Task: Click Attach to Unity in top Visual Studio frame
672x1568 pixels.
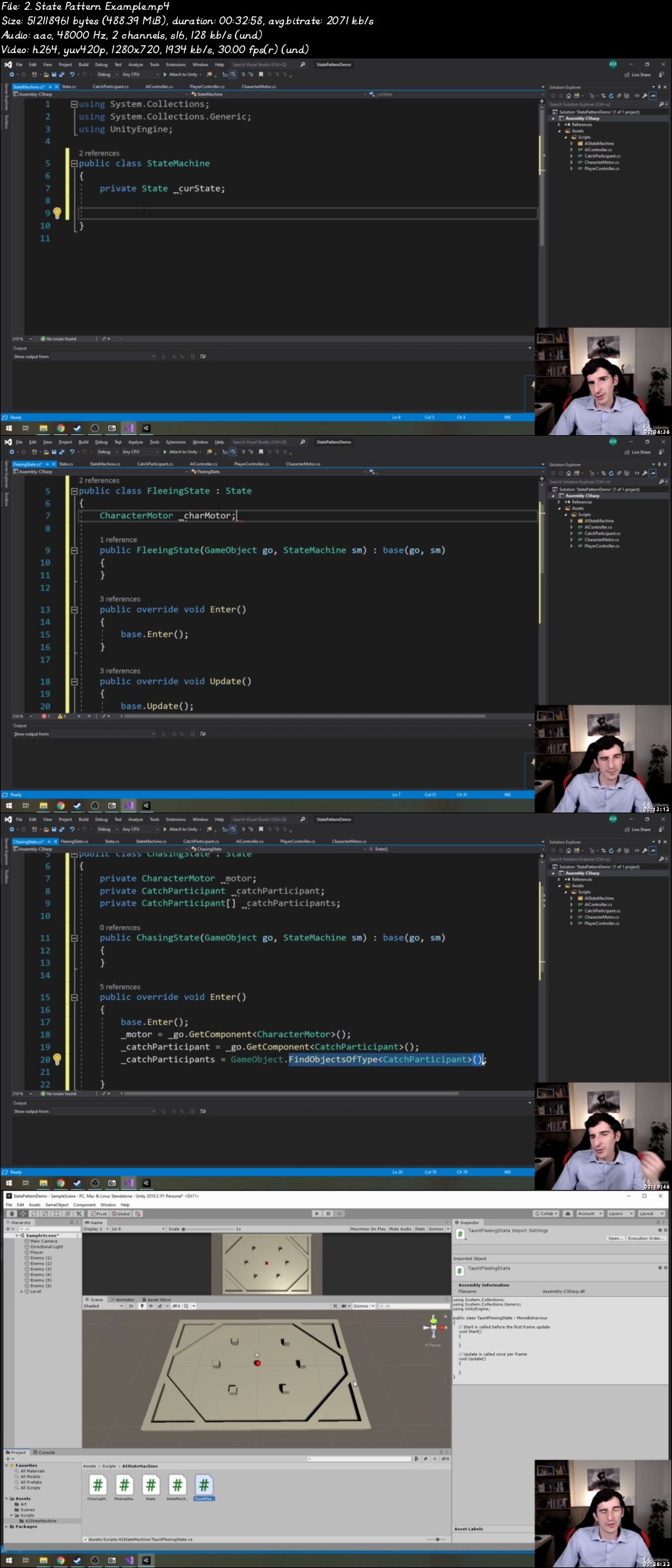Action: (x=181, y=74)
